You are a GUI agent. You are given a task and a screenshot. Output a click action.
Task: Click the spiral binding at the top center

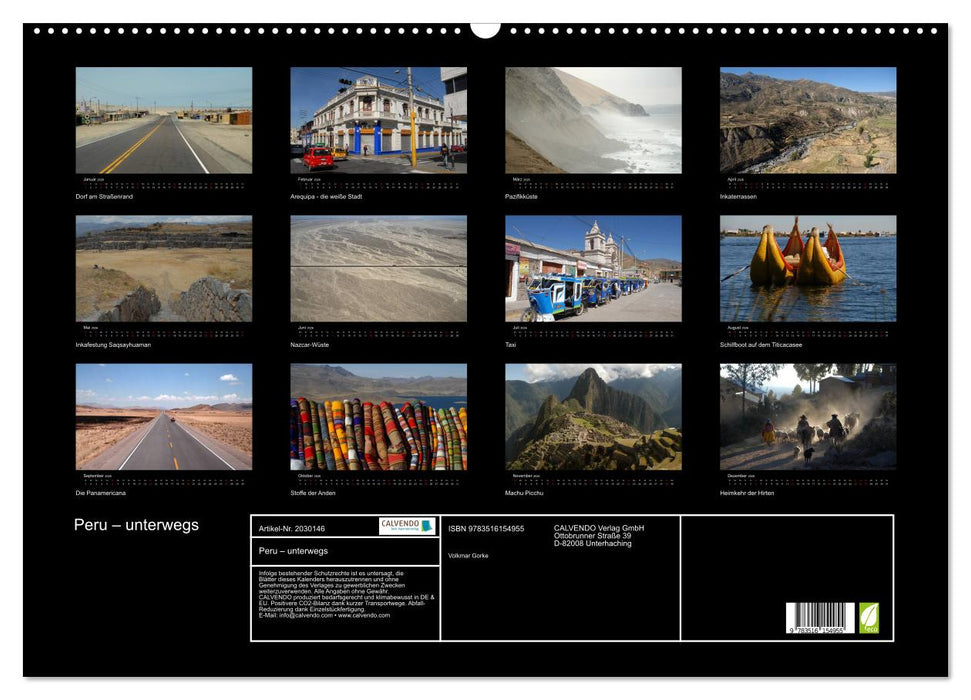point(486,28)
